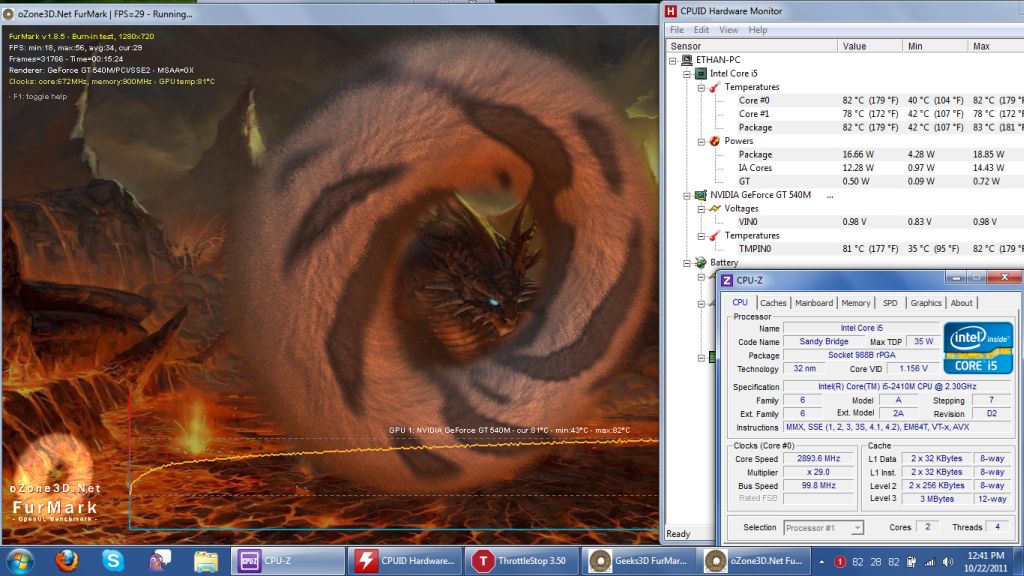The height and width of the screenshot is (576, 1024).
Task: Open the Windows Start orb
Action: [x=19, y=560]
